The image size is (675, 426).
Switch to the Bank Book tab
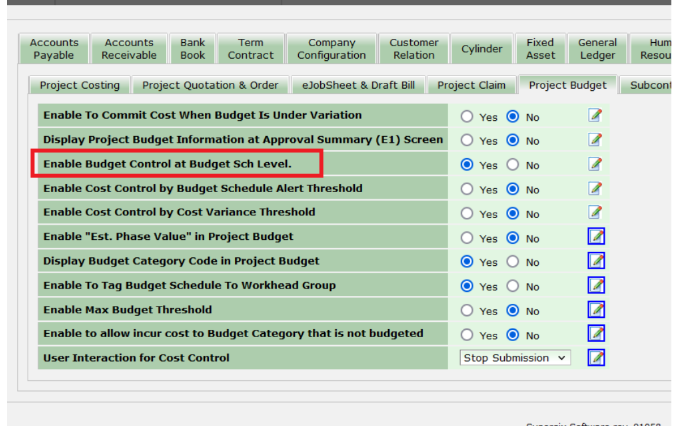click(x=192, y=49)
